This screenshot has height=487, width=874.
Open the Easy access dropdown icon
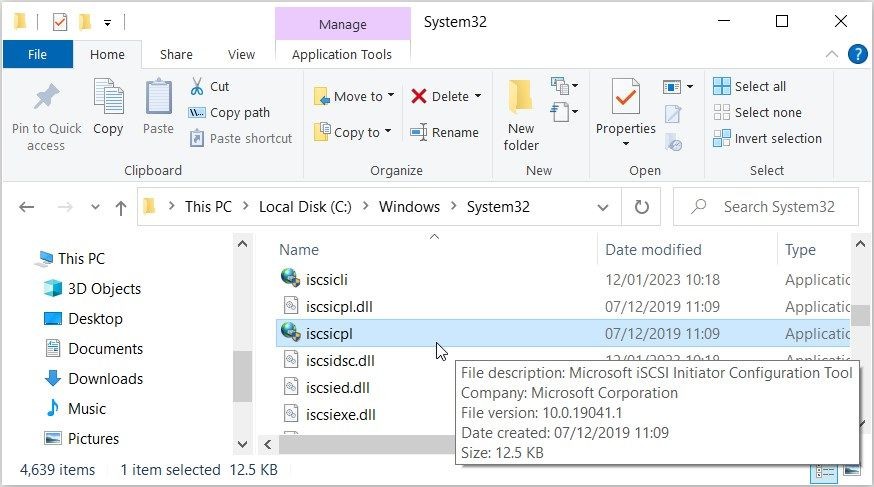click(564, 112)
